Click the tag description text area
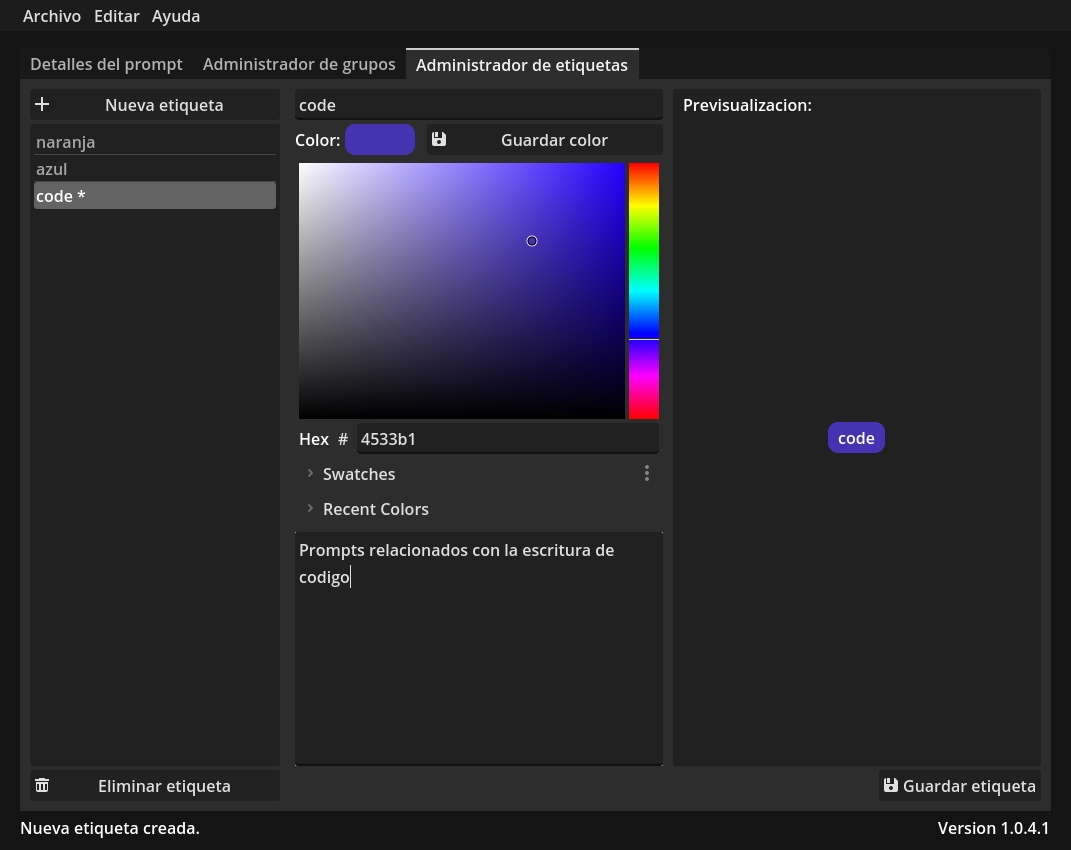 [479, 648]
